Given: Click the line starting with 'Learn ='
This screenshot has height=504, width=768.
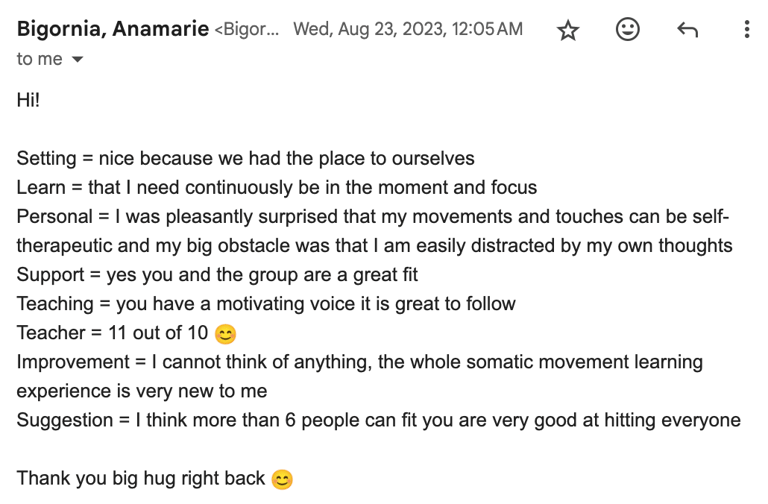Looking at the screenshot, I should [277, 188].
